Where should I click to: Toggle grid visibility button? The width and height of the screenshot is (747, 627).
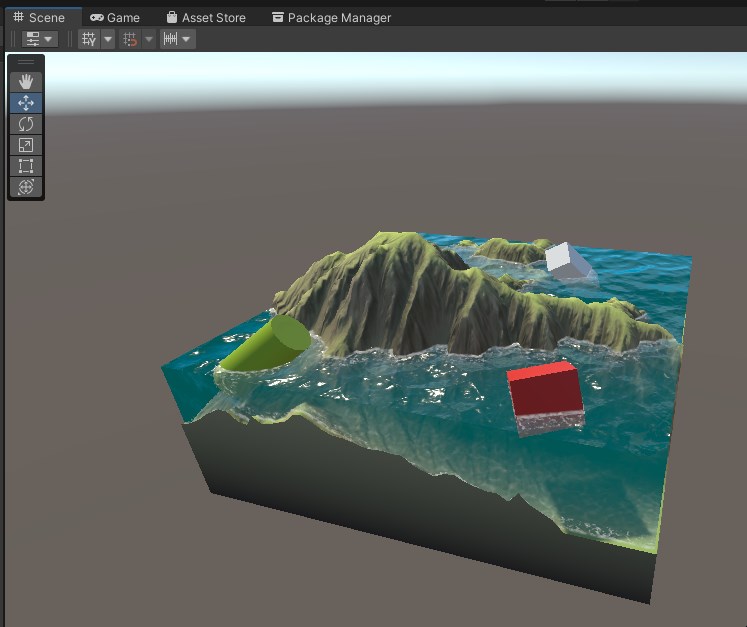pyautogui.click(x=89, y=39)
